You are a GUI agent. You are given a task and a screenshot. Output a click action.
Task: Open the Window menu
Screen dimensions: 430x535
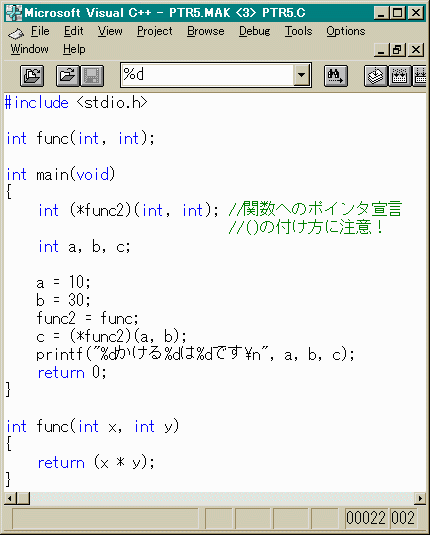[x=29, y=49]
